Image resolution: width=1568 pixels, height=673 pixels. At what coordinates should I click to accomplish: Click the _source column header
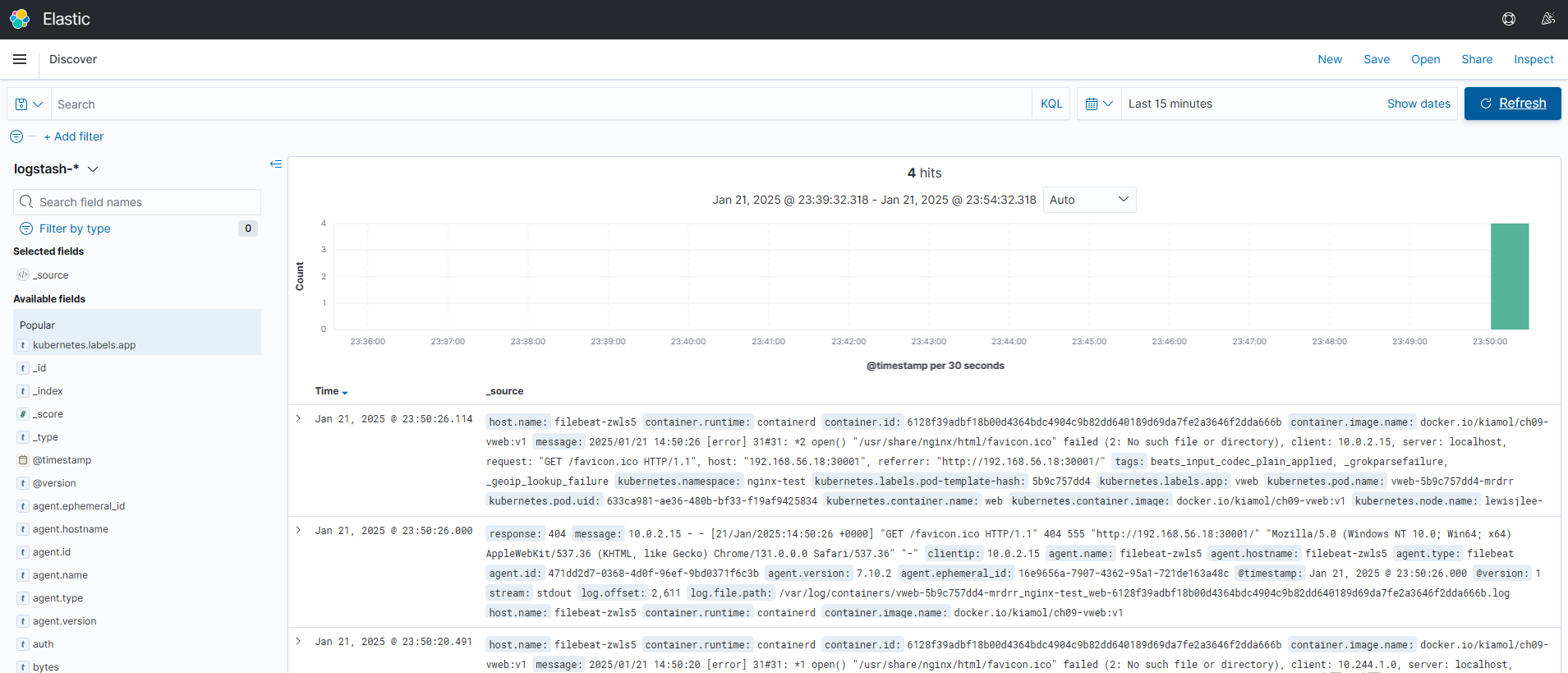click(x=504, y=391)
